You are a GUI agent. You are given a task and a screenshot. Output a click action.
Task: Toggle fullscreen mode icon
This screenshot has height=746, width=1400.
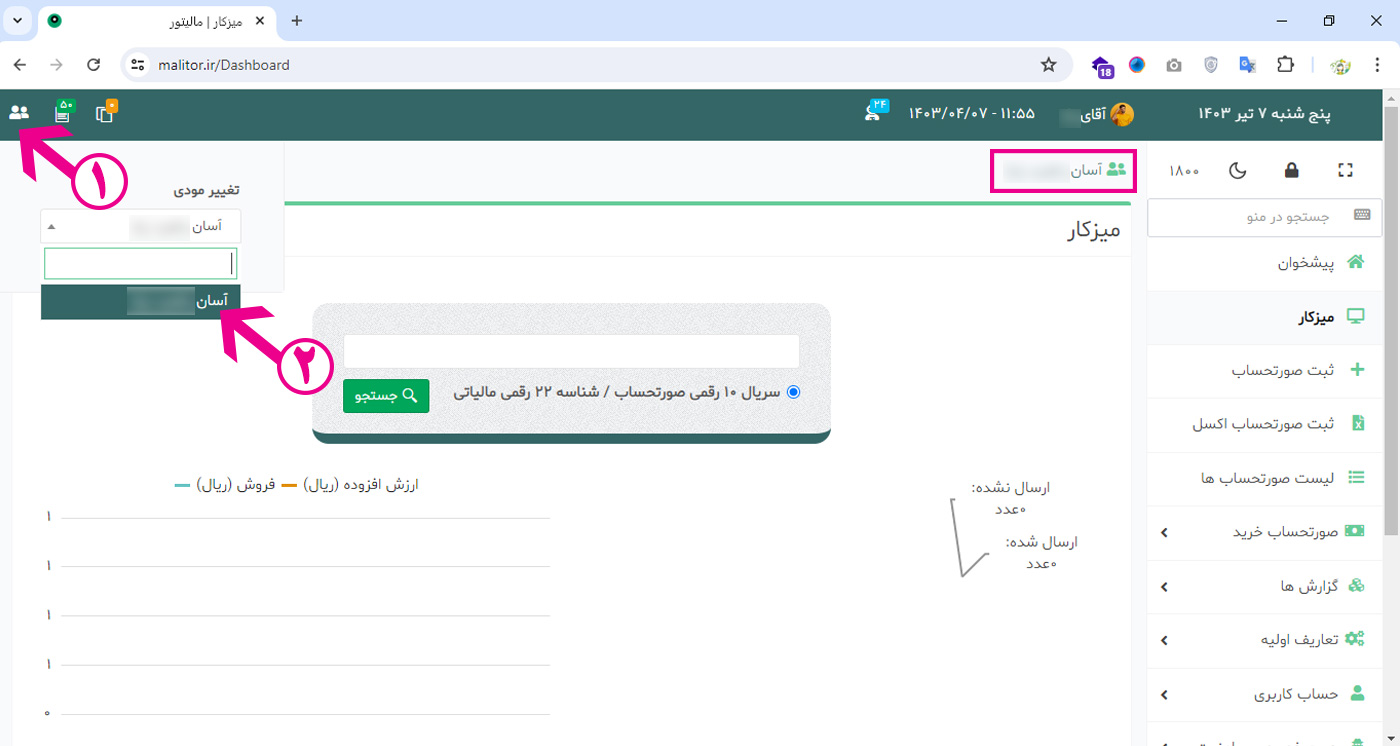(x=1345, y=170)
